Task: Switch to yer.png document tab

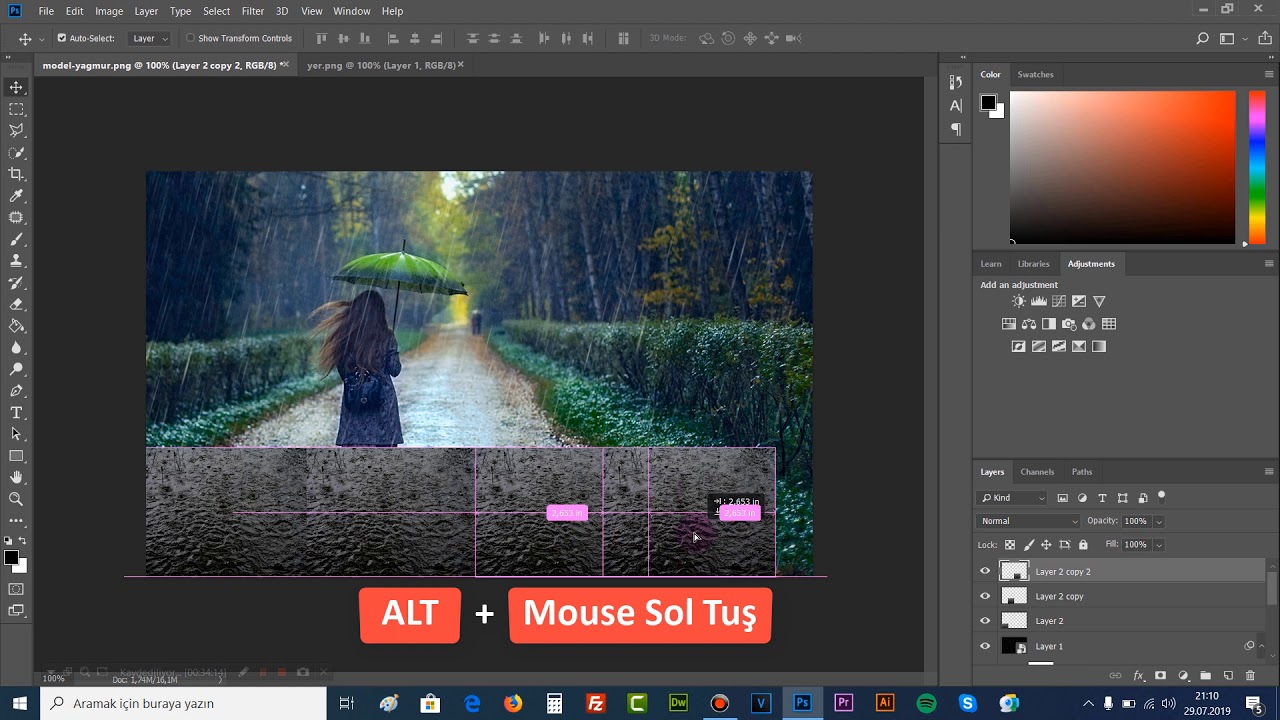Action: pos(380,65)
